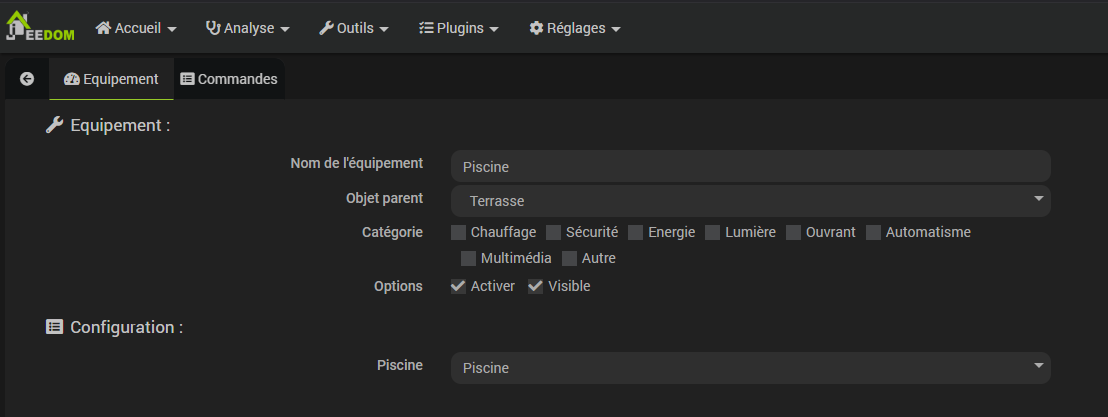Screen dimensions: 1108x417
Task: Open the Piscine configuration dropdown
Action: click(750, 368)
